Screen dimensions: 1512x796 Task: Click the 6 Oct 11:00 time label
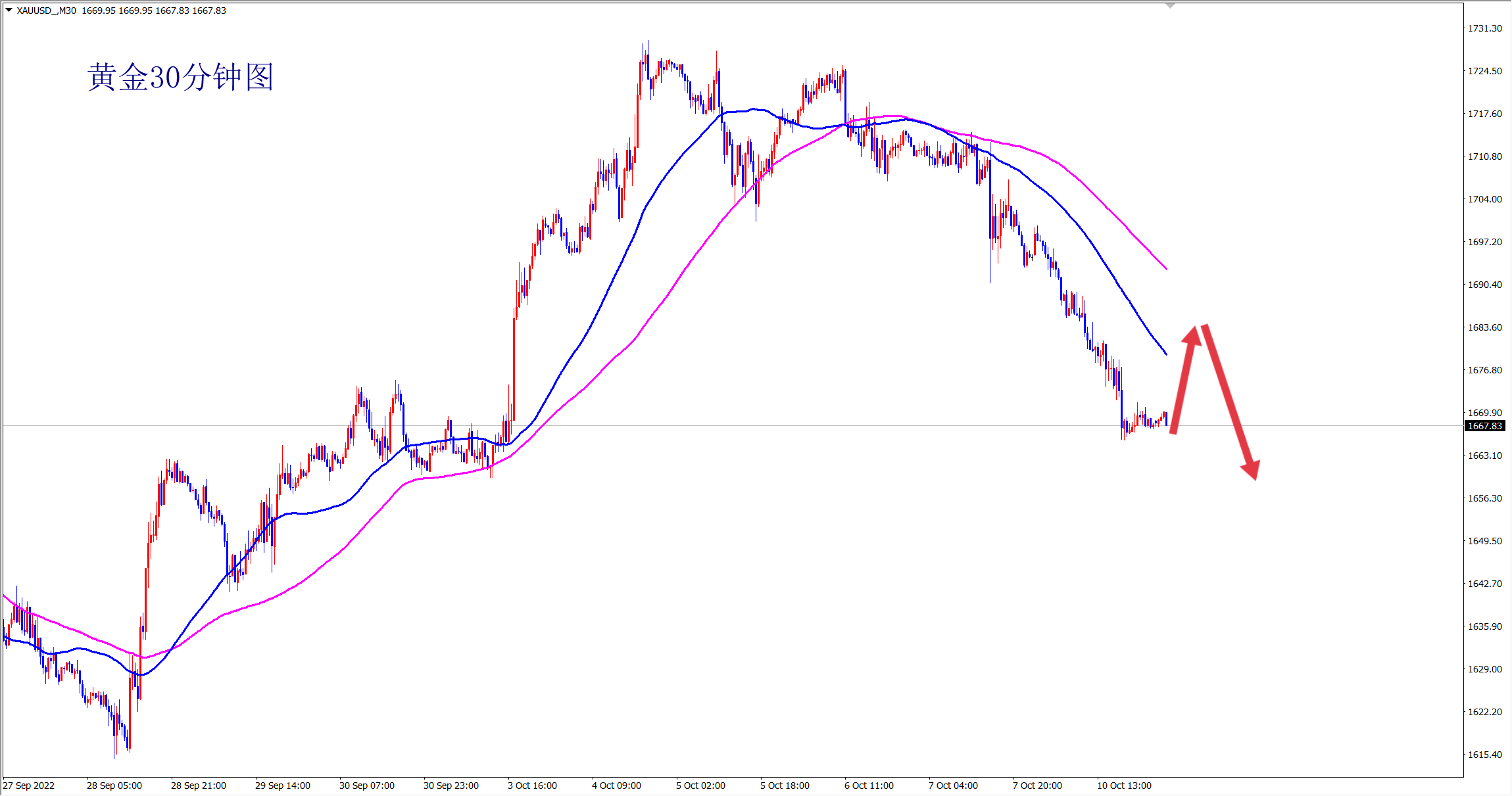click(869, 785)
